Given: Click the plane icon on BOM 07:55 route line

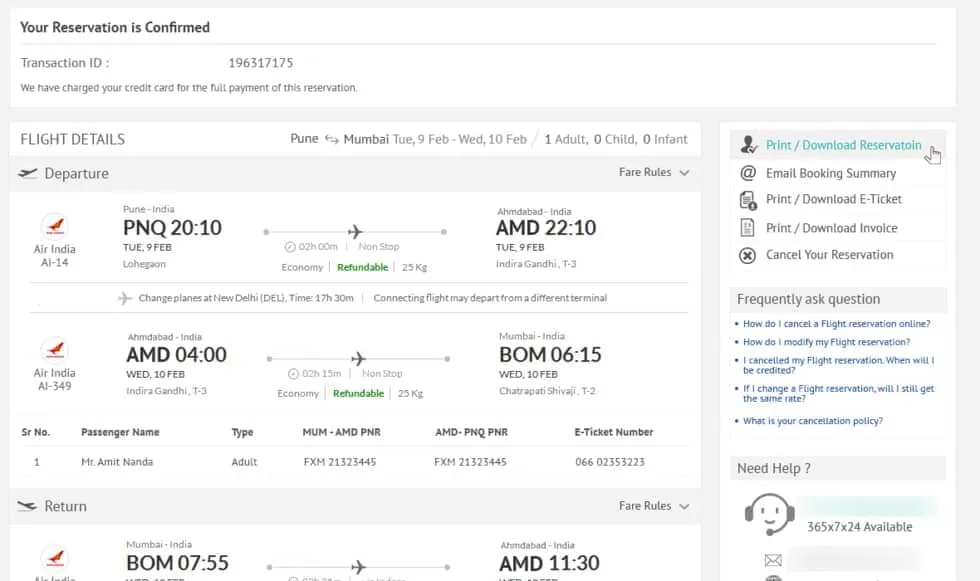Looking at the screenshot, I should (358, 567).
